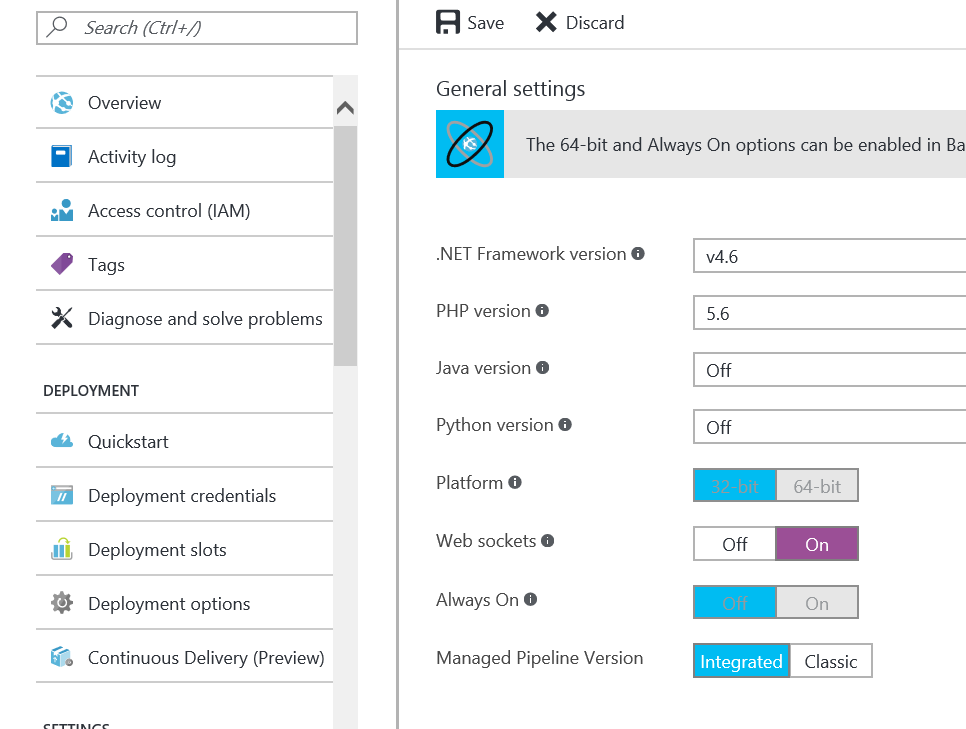
Task: Click the Activity log icon
Action: point(62,155)
